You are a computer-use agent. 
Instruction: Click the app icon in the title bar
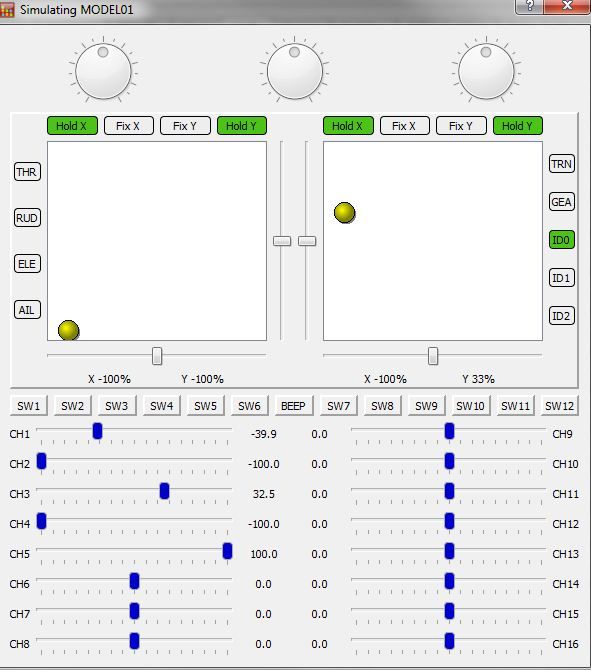click(7, 9)
